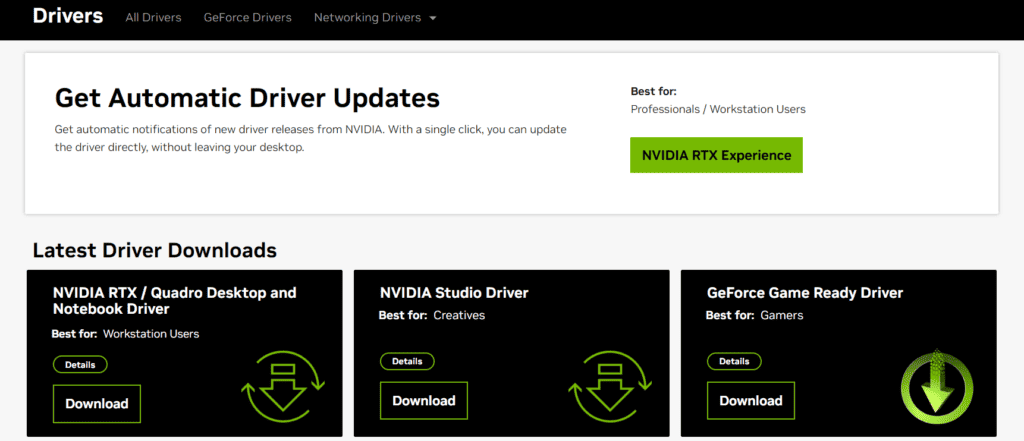Click the RTX/Quadro driver refresh-download icon
Viewport: 1024px width, 441px height.
coord(283,389)
